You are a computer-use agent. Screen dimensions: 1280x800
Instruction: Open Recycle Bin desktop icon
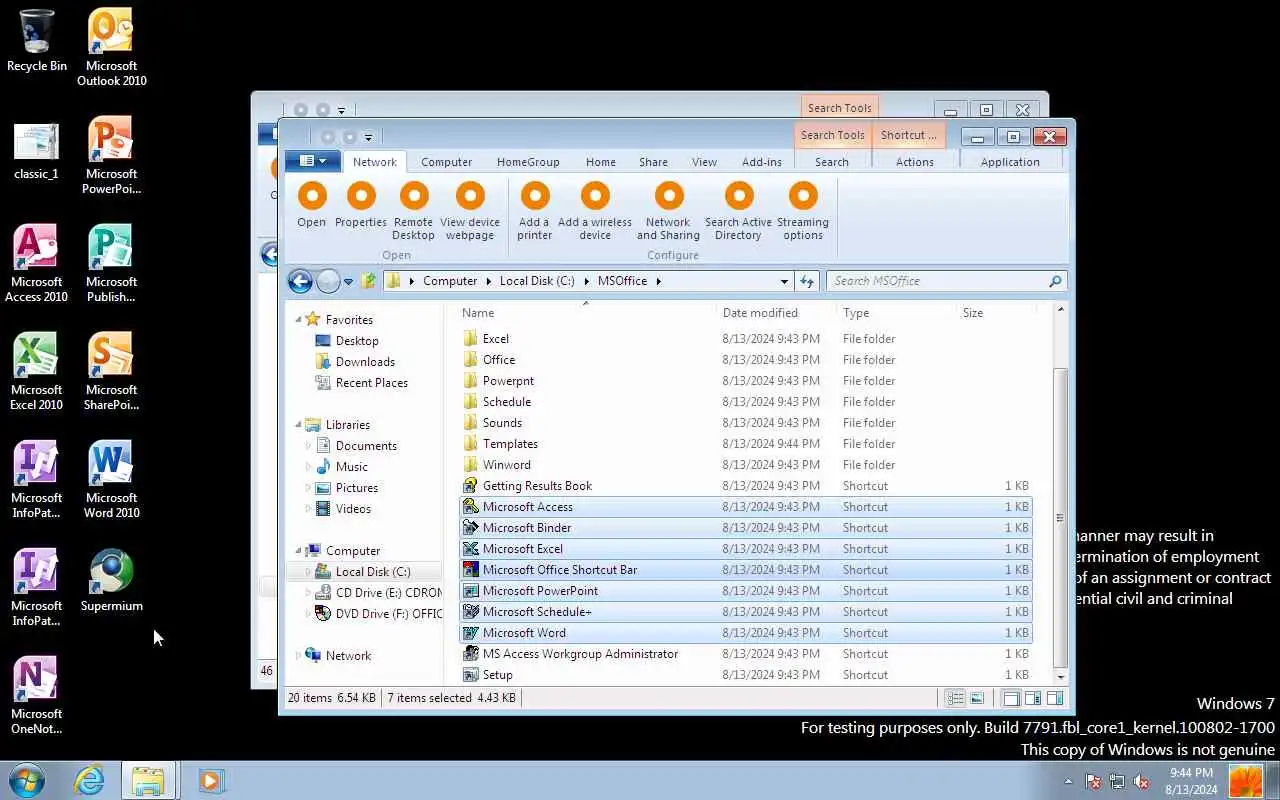pyautogui.click(x=37, y=41)
